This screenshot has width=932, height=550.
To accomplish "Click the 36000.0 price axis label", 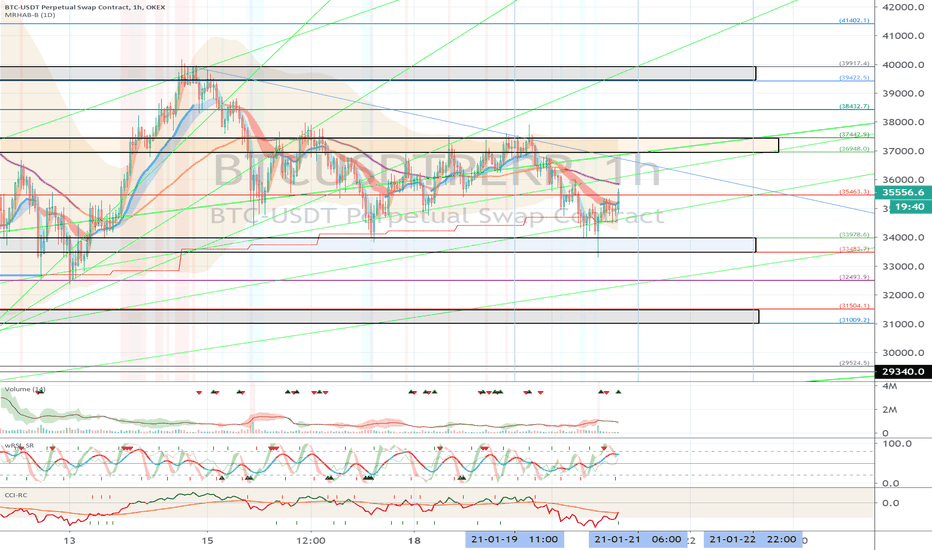I will tap(903, 180).
